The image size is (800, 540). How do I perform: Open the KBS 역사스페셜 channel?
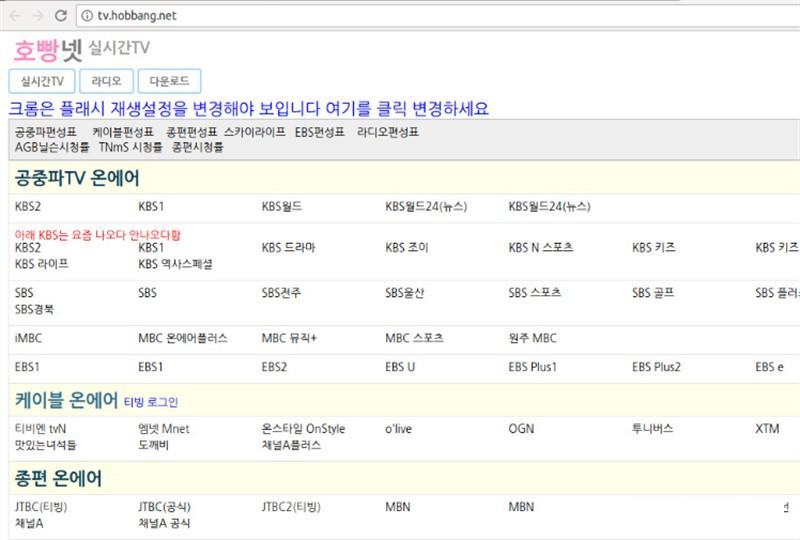pyautogui.click(x=176, y=264)
